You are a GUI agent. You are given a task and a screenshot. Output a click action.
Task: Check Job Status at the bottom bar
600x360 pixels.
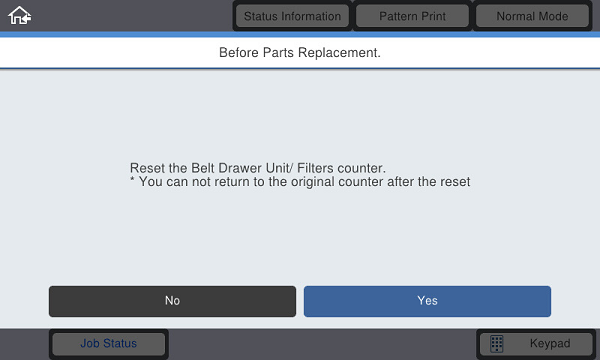109,344
